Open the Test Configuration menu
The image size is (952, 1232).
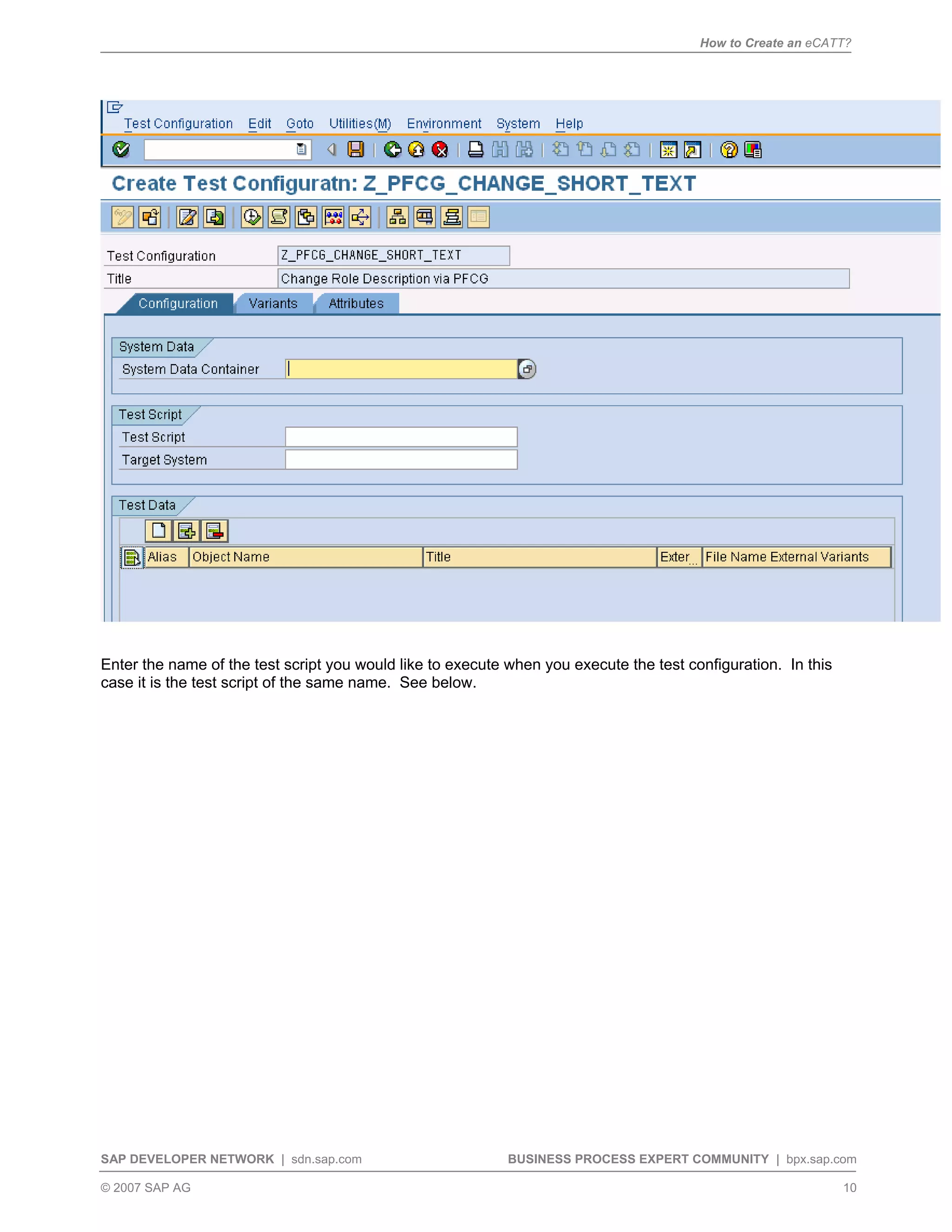(178, 124)
